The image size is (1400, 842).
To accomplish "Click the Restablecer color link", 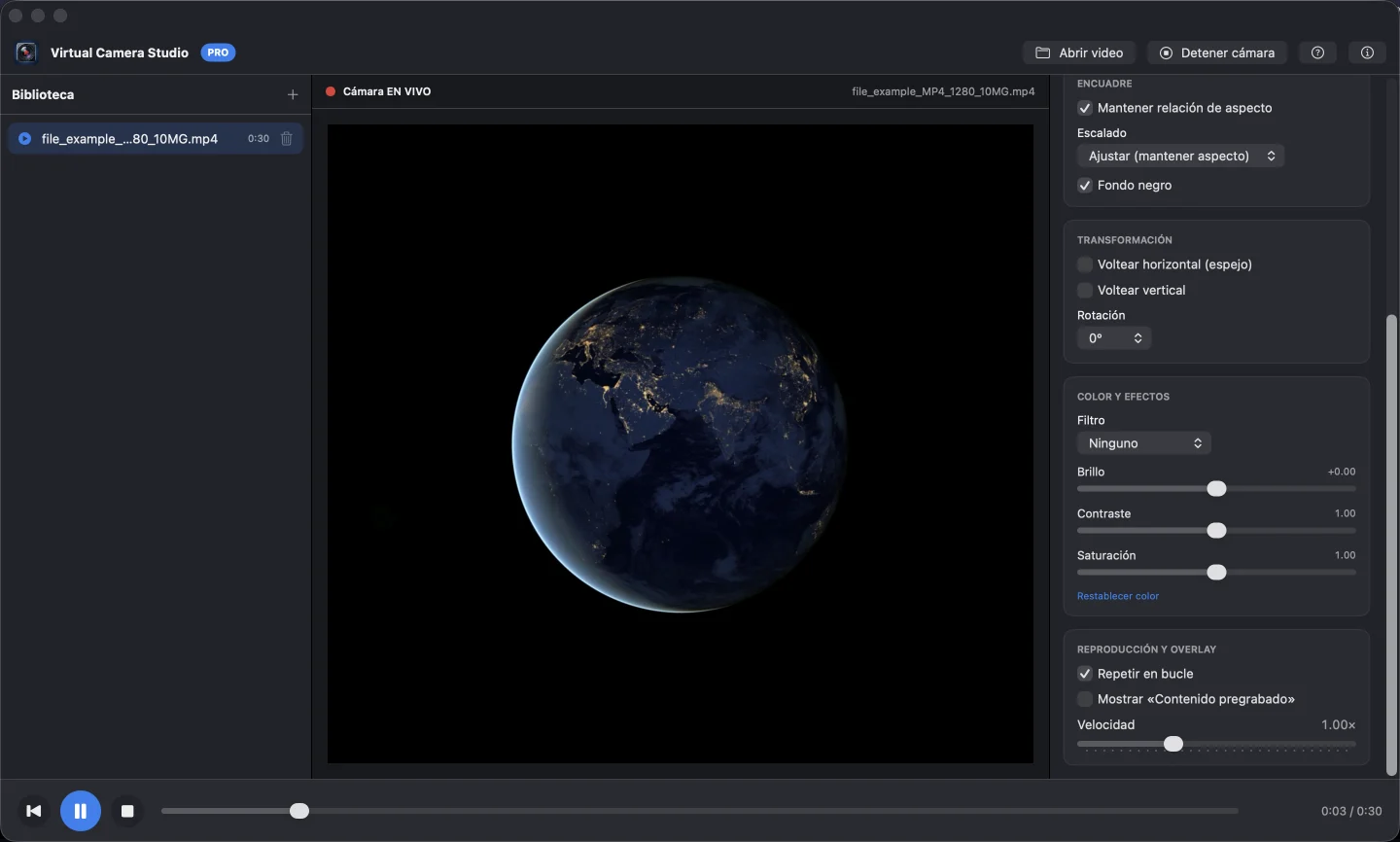I will tap(1118, 596).
